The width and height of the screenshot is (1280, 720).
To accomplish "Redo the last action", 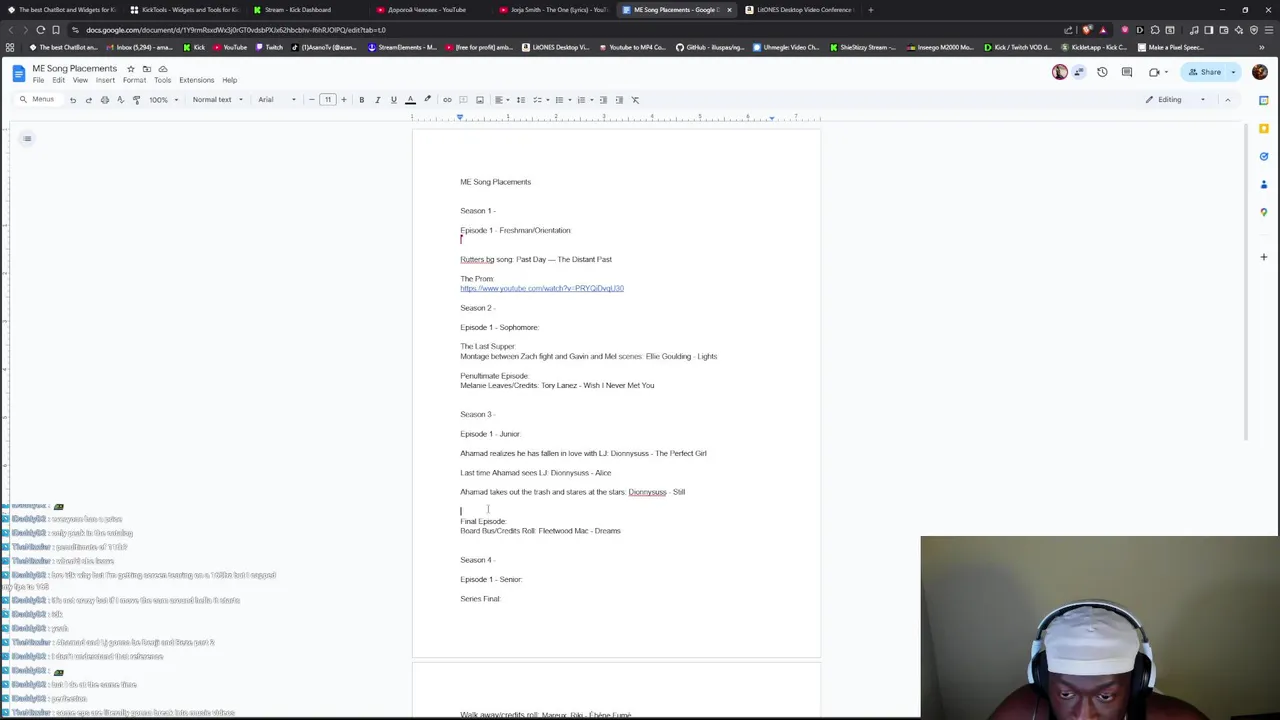I will click(x=88, y=100).
